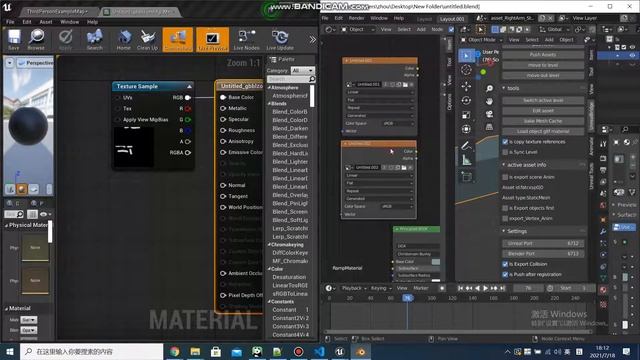Click the Clean Up icon in Unreal toolbar

pyautogui.click(x=147, y=40)
